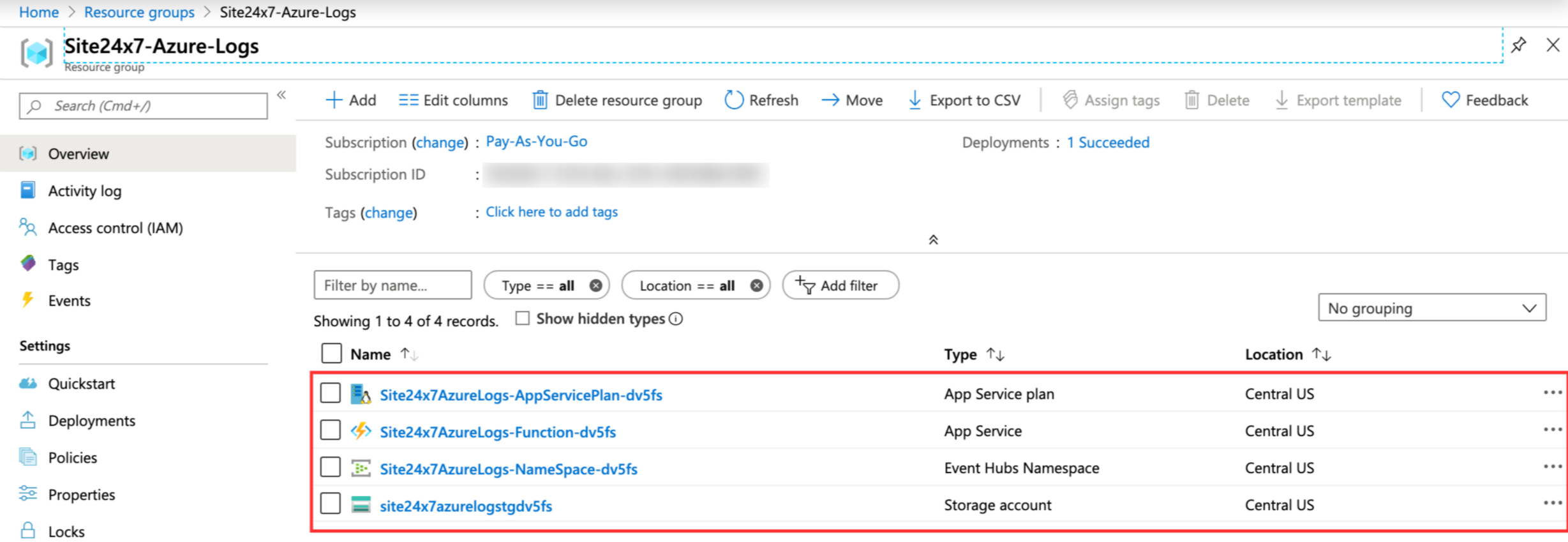Click the Filter by name field

pyautogui.click(x=392, y=285)
